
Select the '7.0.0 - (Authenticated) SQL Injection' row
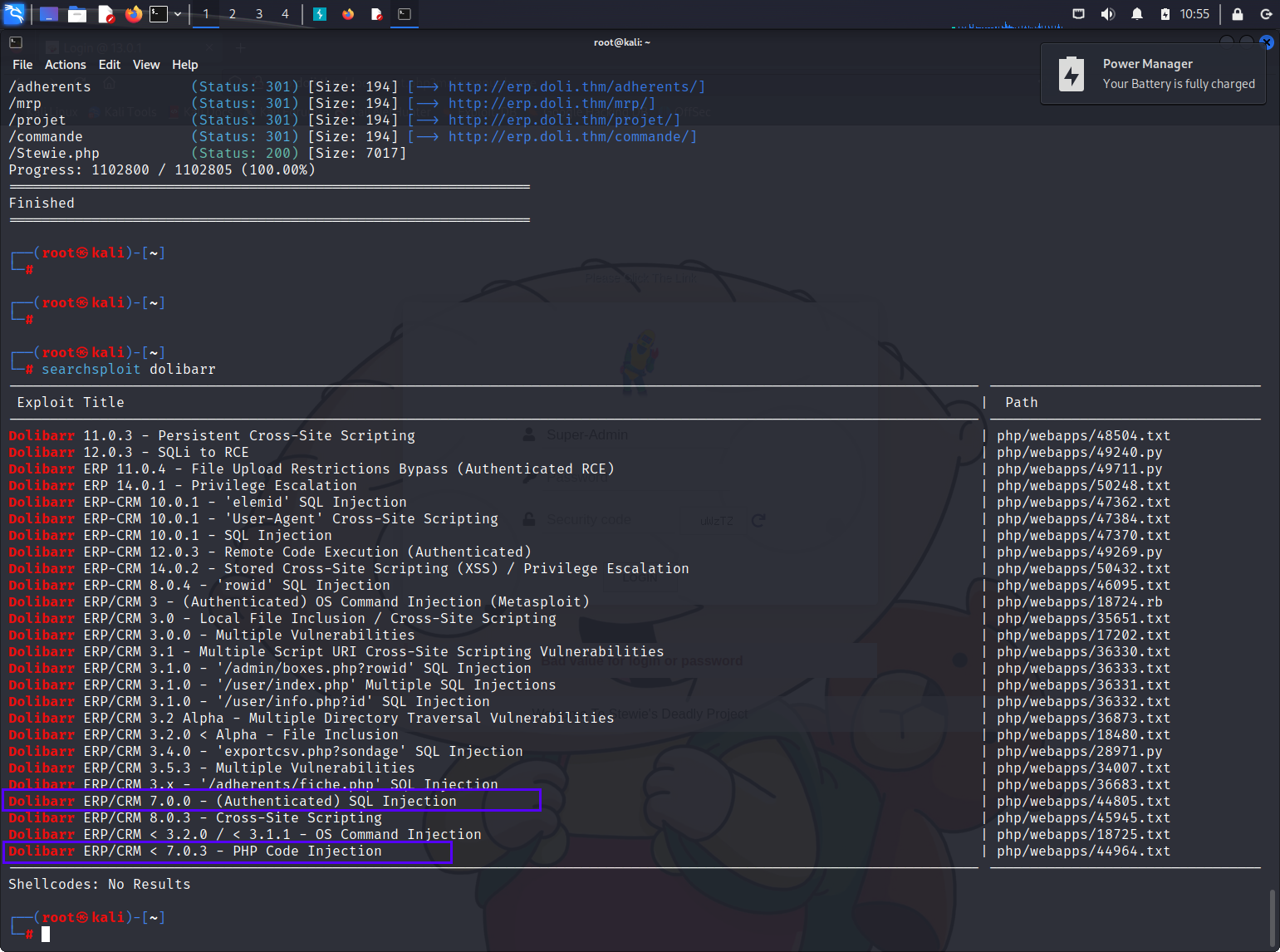click(233, 801)
